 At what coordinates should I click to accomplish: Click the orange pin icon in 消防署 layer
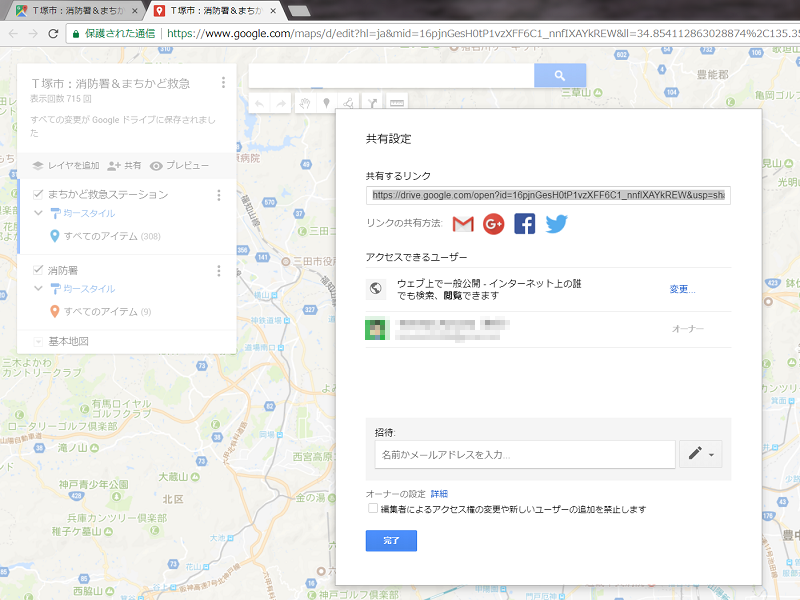pyautogui.click(x=55, y=311)
